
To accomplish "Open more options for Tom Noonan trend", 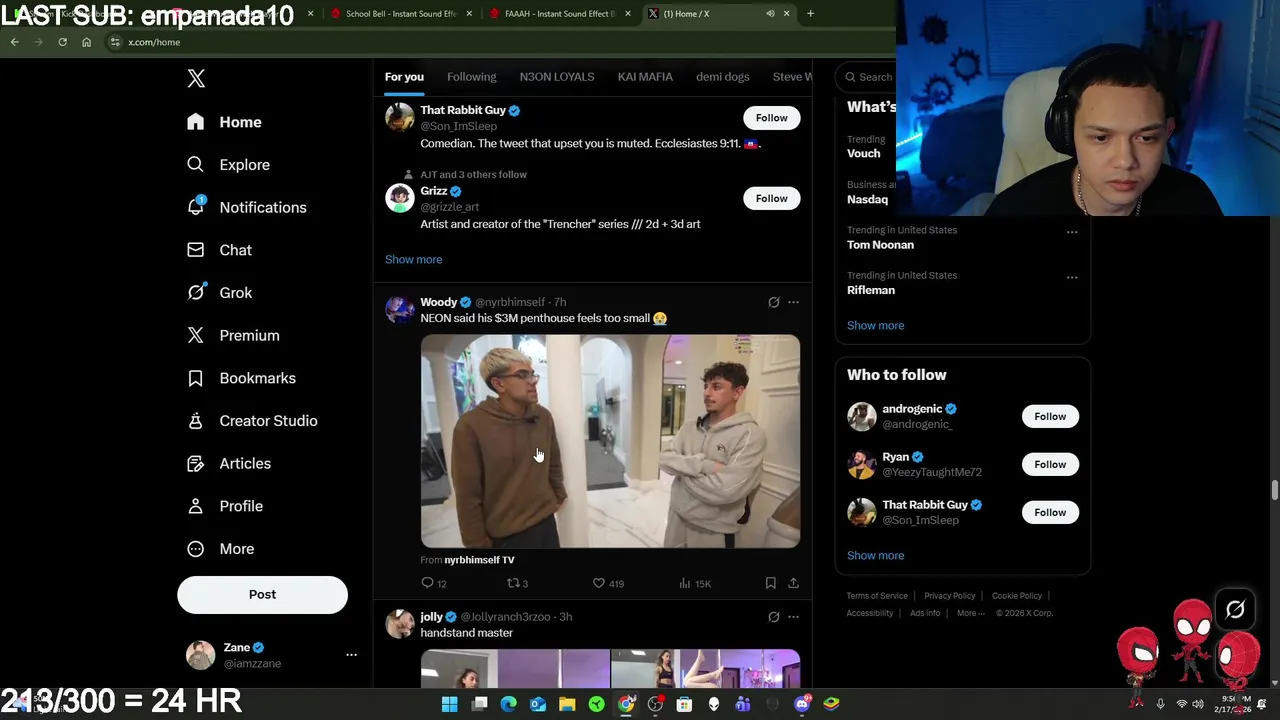I will 1072,232.
